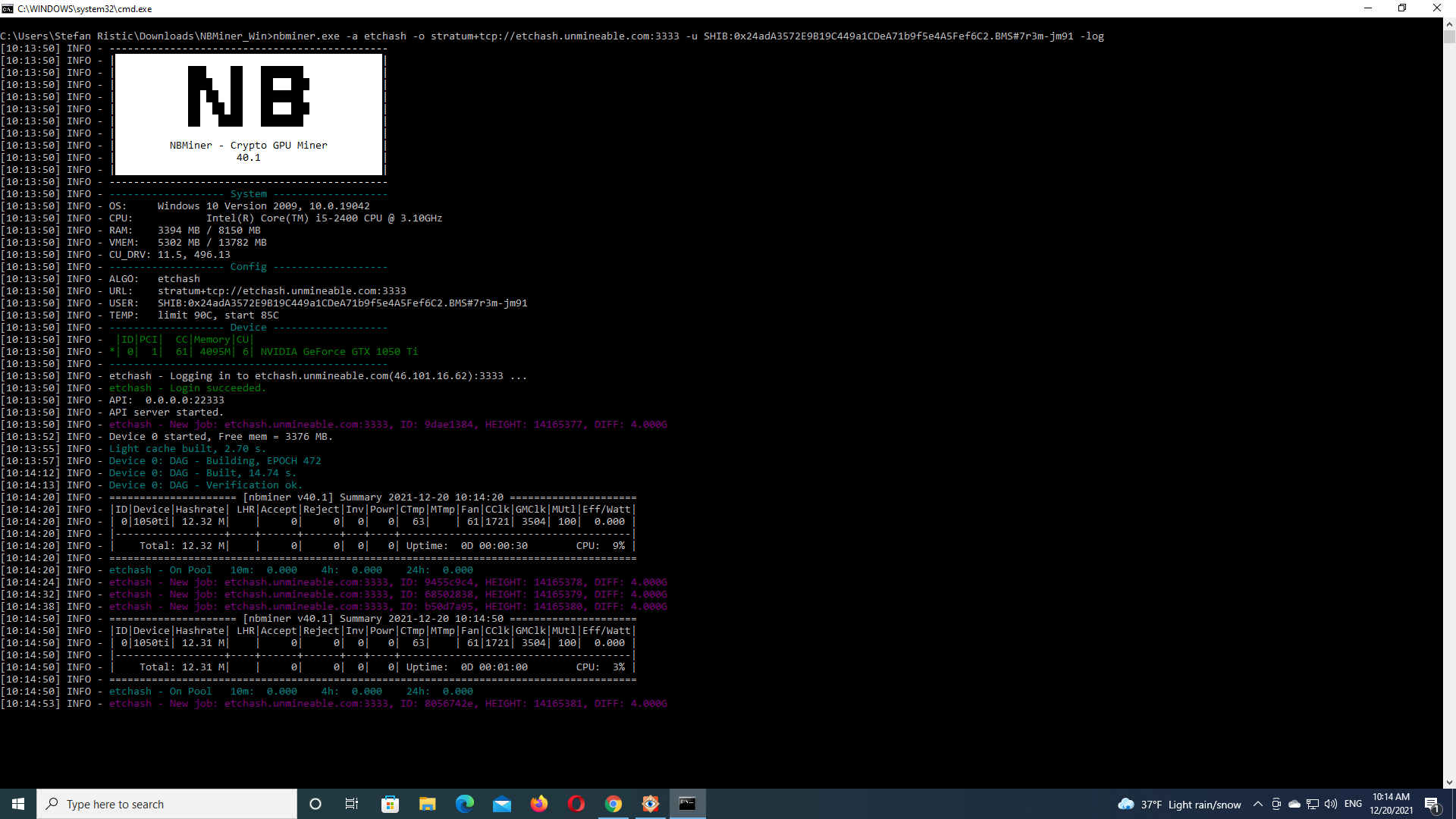
Task: Click the File Explorer icon in taskbar
Action: [x=427, y=803]
